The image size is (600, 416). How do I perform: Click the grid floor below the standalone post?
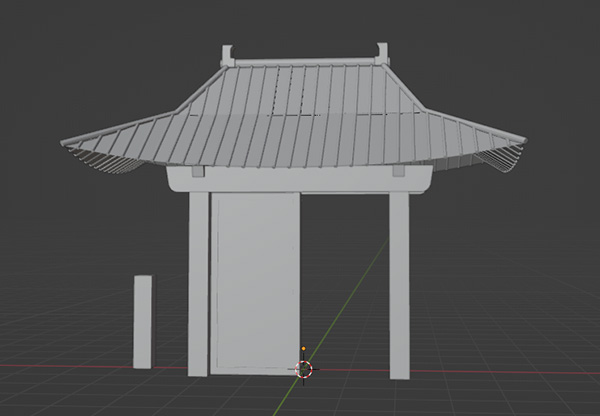(x=143, y=390)
